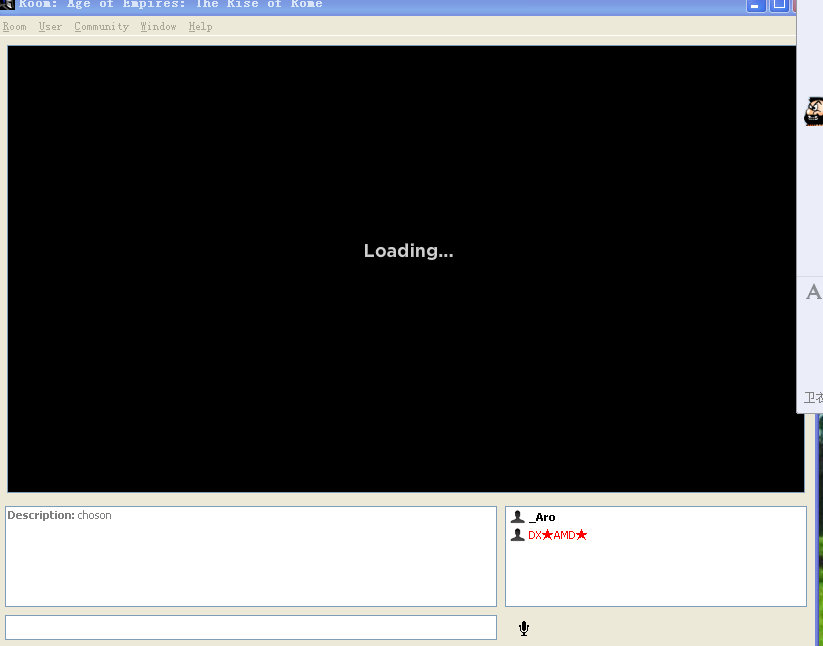
Task: Click the Loading... game display area
Action: 406,268
